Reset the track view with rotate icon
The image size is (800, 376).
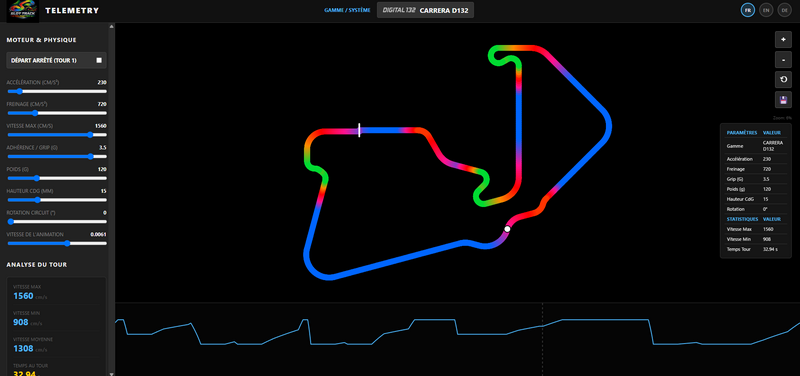pos(783,80)
